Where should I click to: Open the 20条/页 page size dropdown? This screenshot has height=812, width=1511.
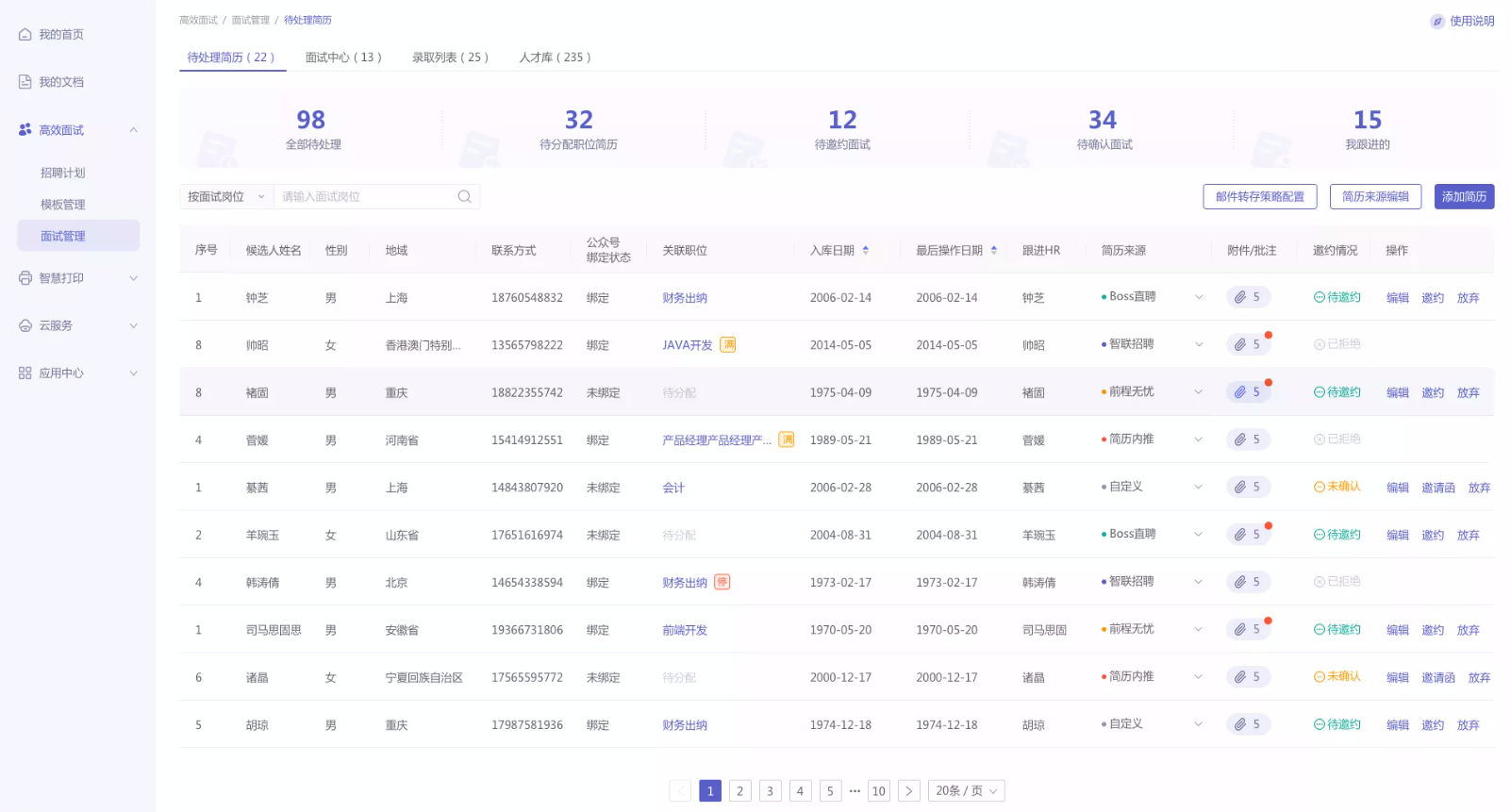pyautogui.click(x=966, y=791)
